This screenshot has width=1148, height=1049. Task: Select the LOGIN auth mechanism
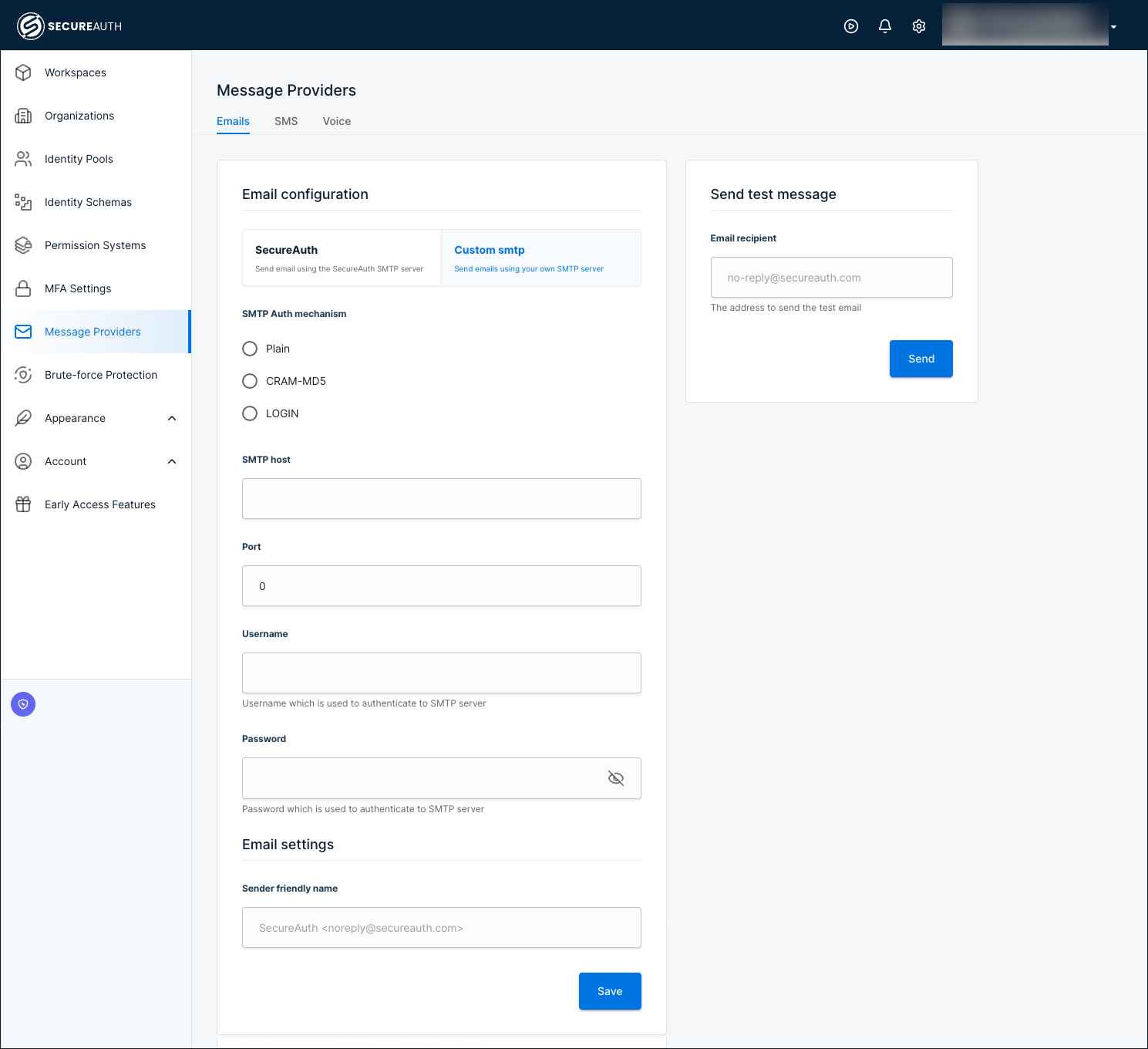tap(250, 413)
